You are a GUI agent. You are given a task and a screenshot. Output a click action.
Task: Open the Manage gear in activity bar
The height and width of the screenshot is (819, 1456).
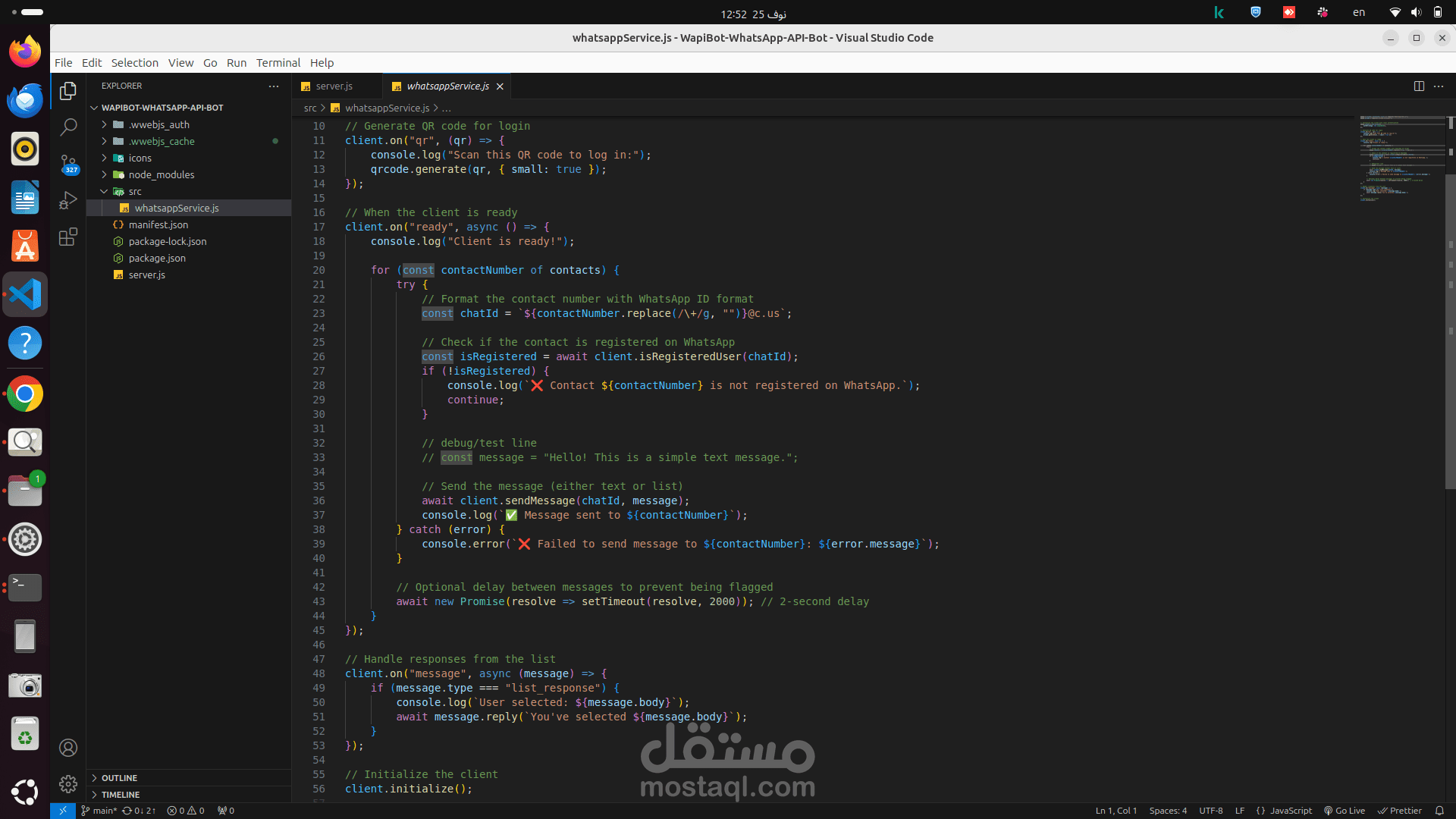(68, 784)
